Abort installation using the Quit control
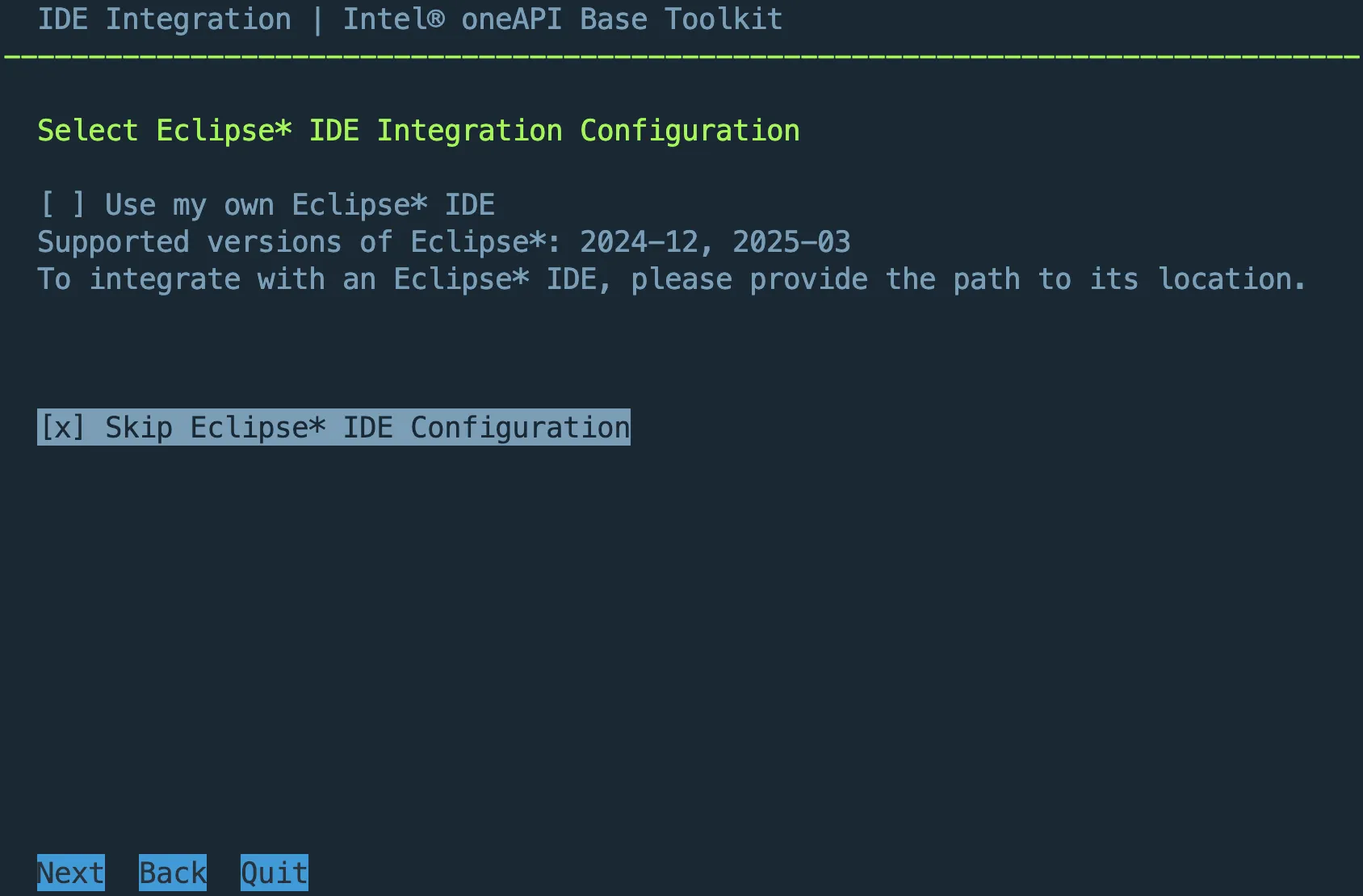The image size is (1363, 896). 274,872
